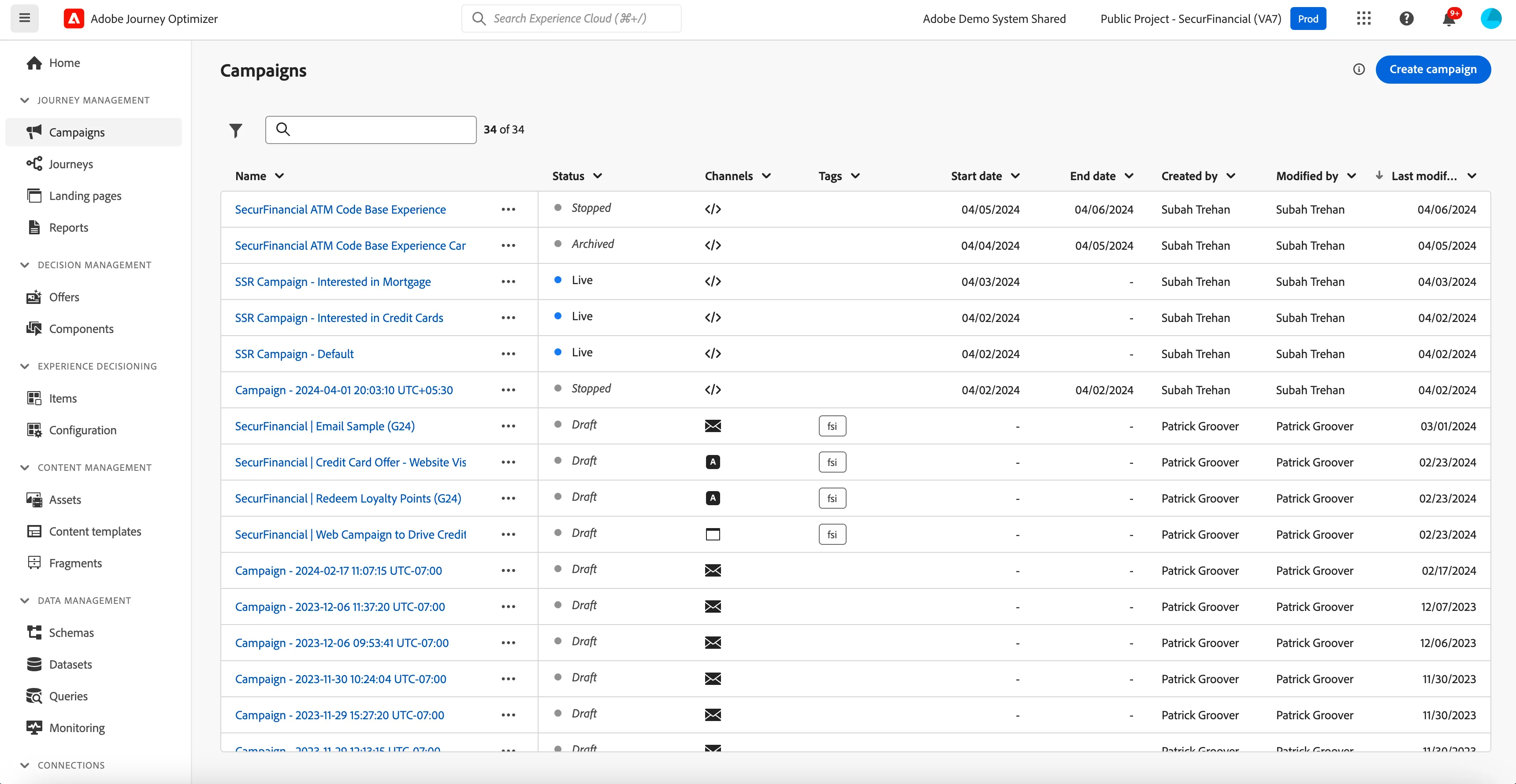Collapse the Data Management section
The image size is (1516, 784).
point(25,600)
